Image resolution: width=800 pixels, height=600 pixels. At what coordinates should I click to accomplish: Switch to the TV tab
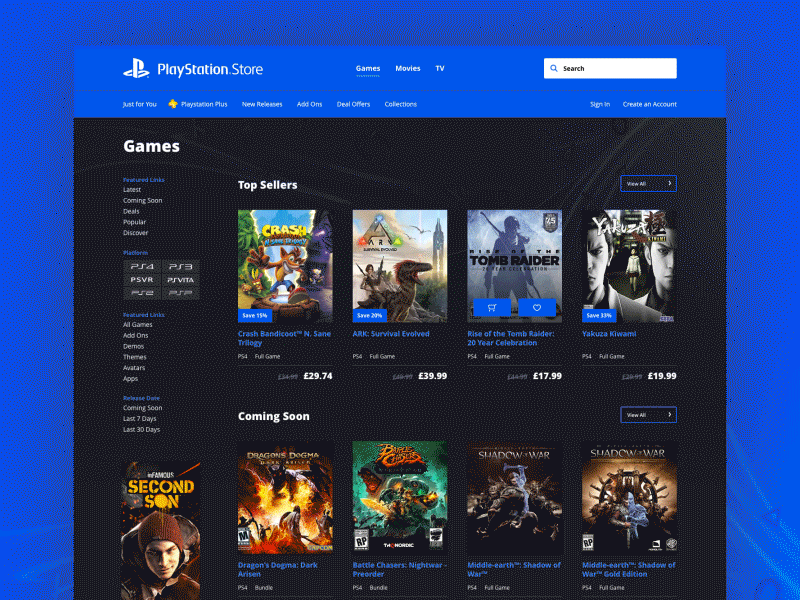click(x=440, y=68)
